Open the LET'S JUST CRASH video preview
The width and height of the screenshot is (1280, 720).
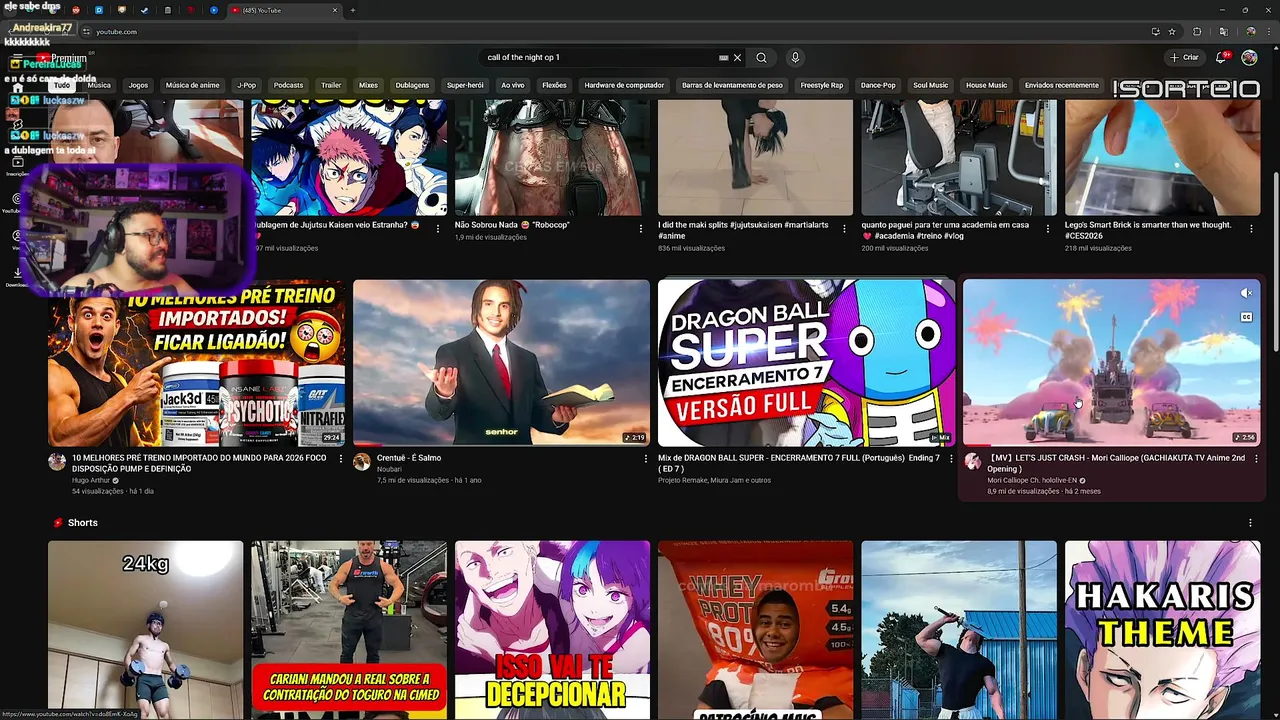pyautogui.click(x=1111, y=363)
